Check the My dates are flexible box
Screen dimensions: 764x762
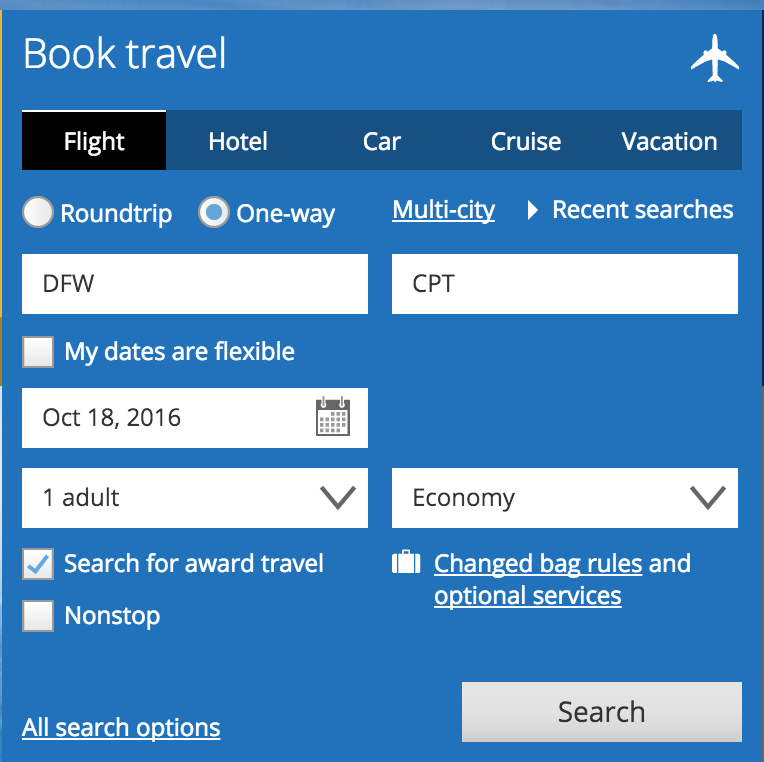[38, 351]
